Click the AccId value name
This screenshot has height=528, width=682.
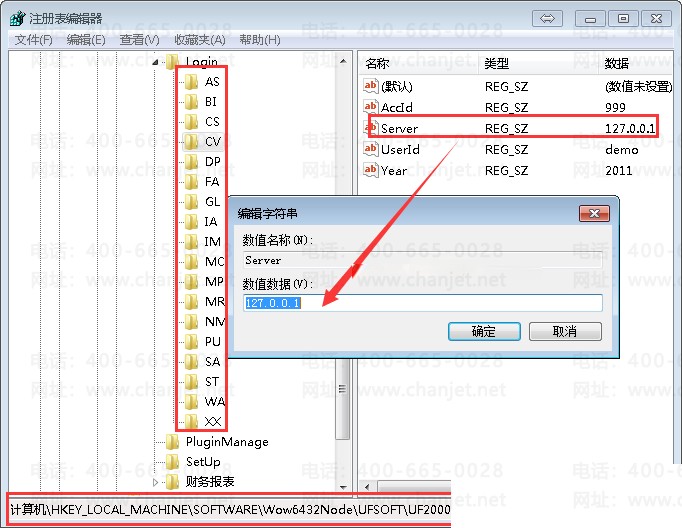[397, 107]
